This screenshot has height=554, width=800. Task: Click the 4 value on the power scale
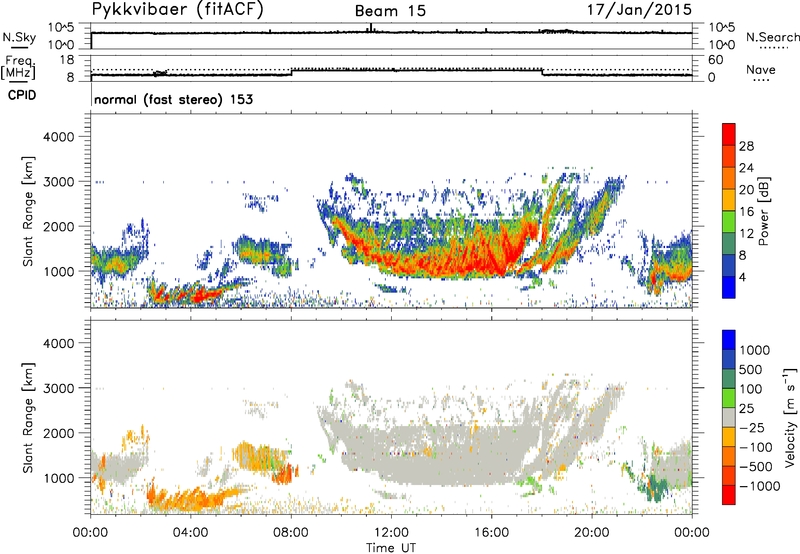[x=742, y=278]
